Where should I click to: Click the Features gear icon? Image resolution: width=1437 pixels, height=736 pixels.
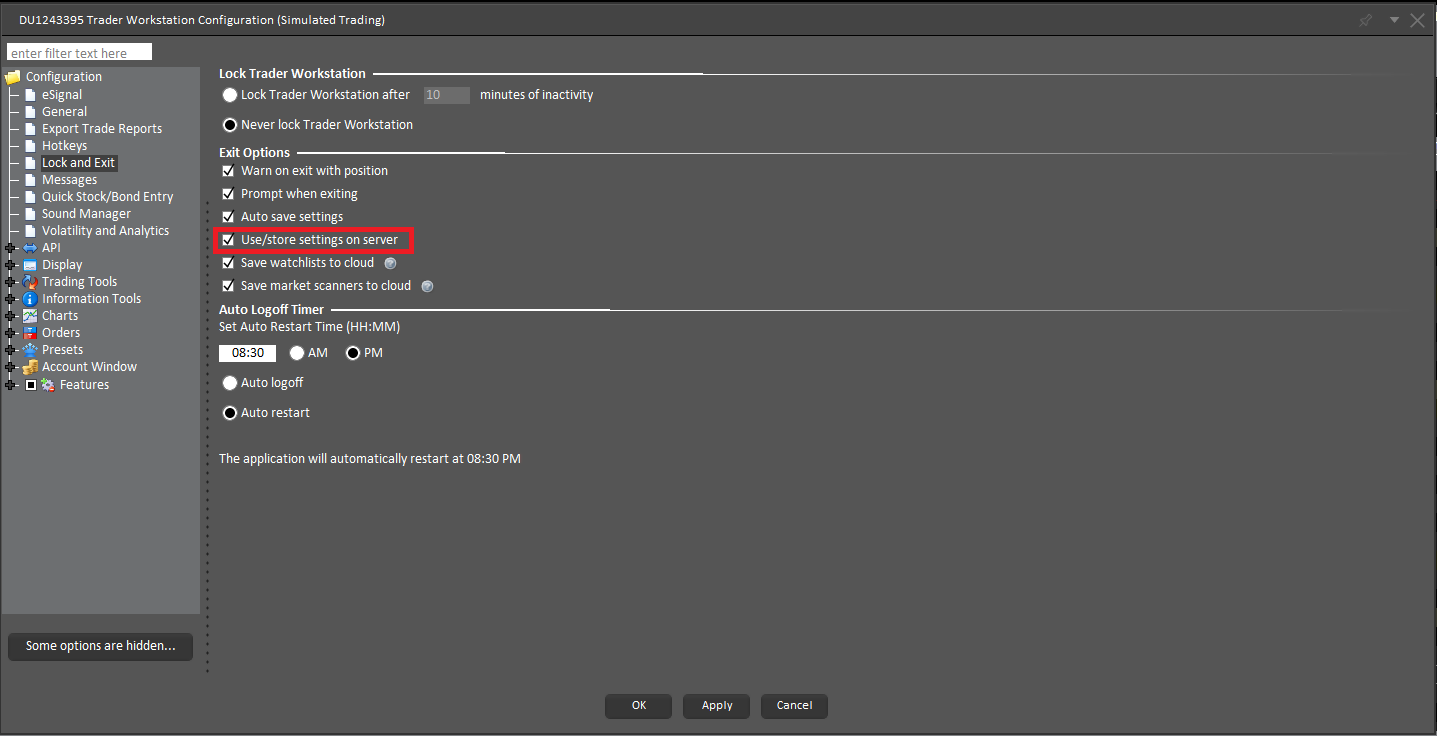click(47, 385)
